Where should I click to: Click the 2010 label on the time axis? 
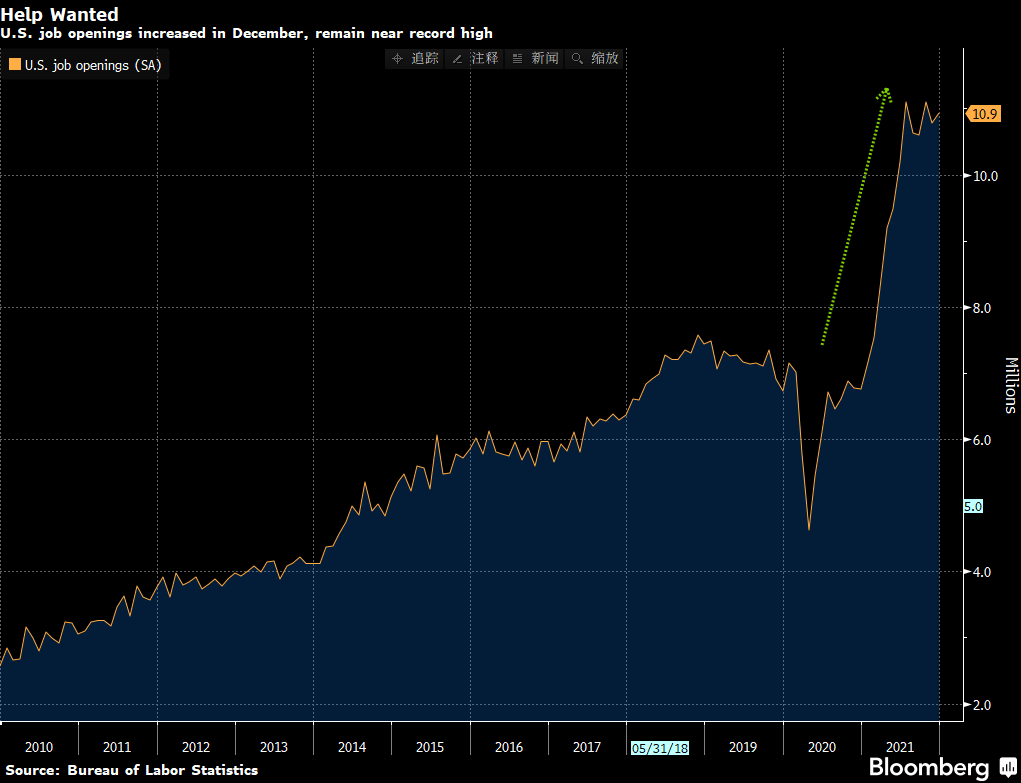(39, 748)
